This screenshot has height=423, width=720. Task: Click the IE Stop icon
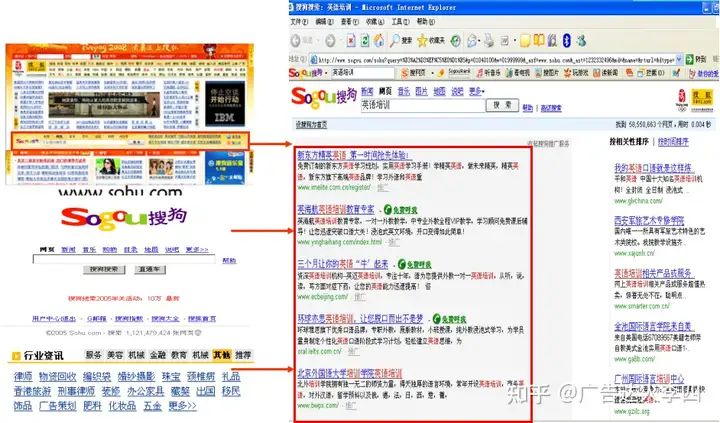coord(351,41)
